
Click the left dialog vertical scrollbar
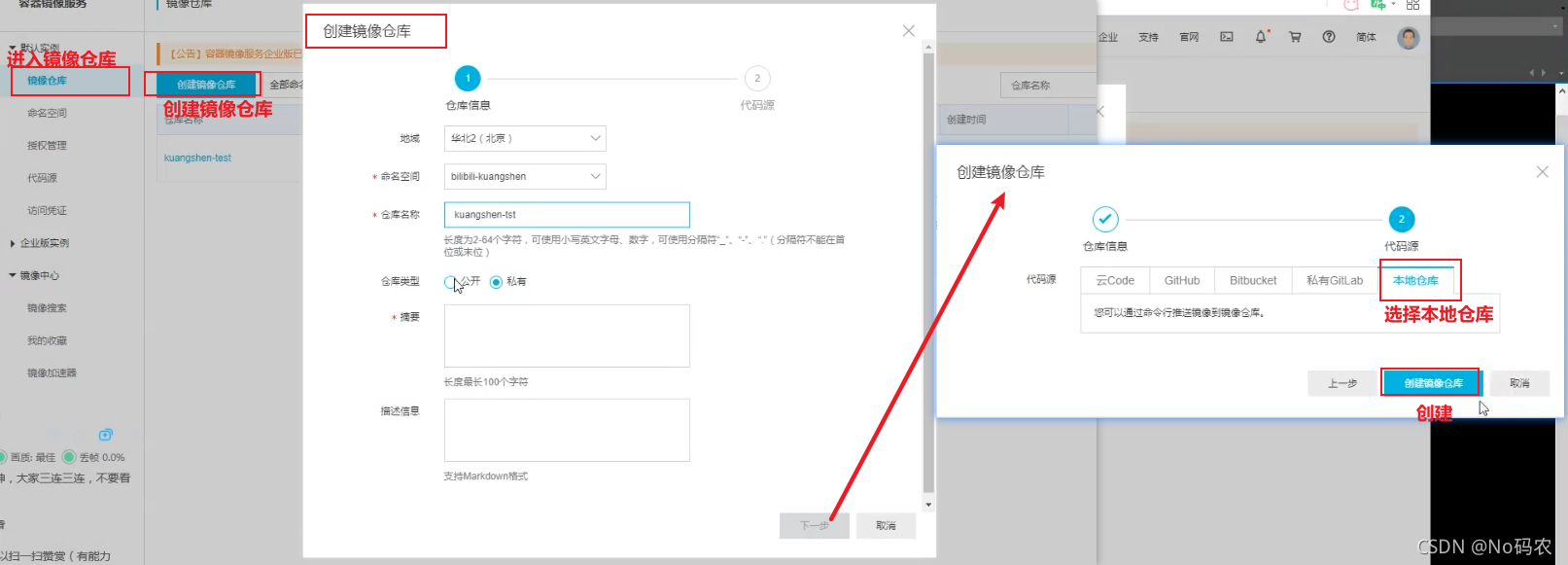928,272
